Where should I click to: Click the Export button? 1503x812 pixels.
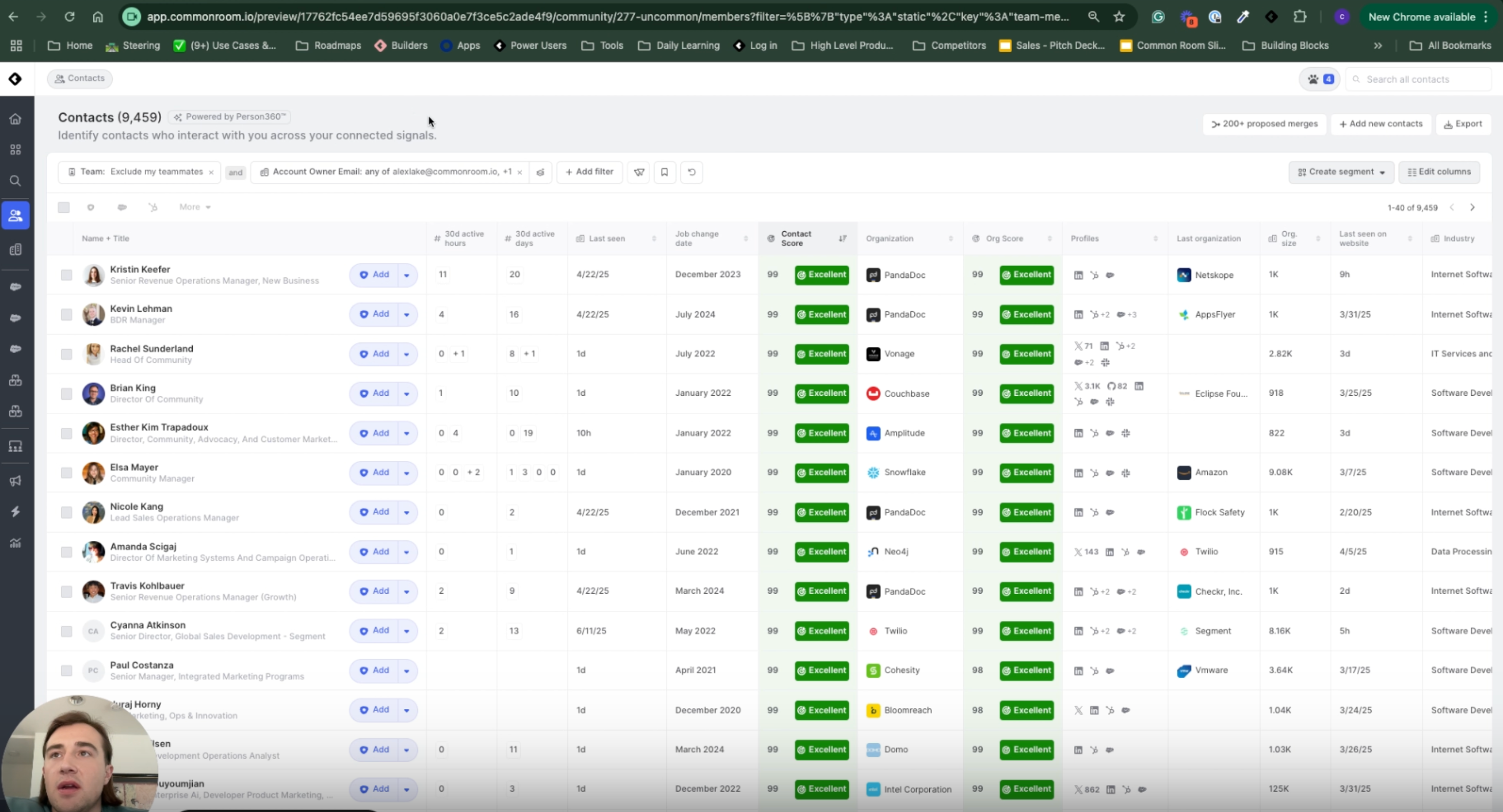point(1462,124)
